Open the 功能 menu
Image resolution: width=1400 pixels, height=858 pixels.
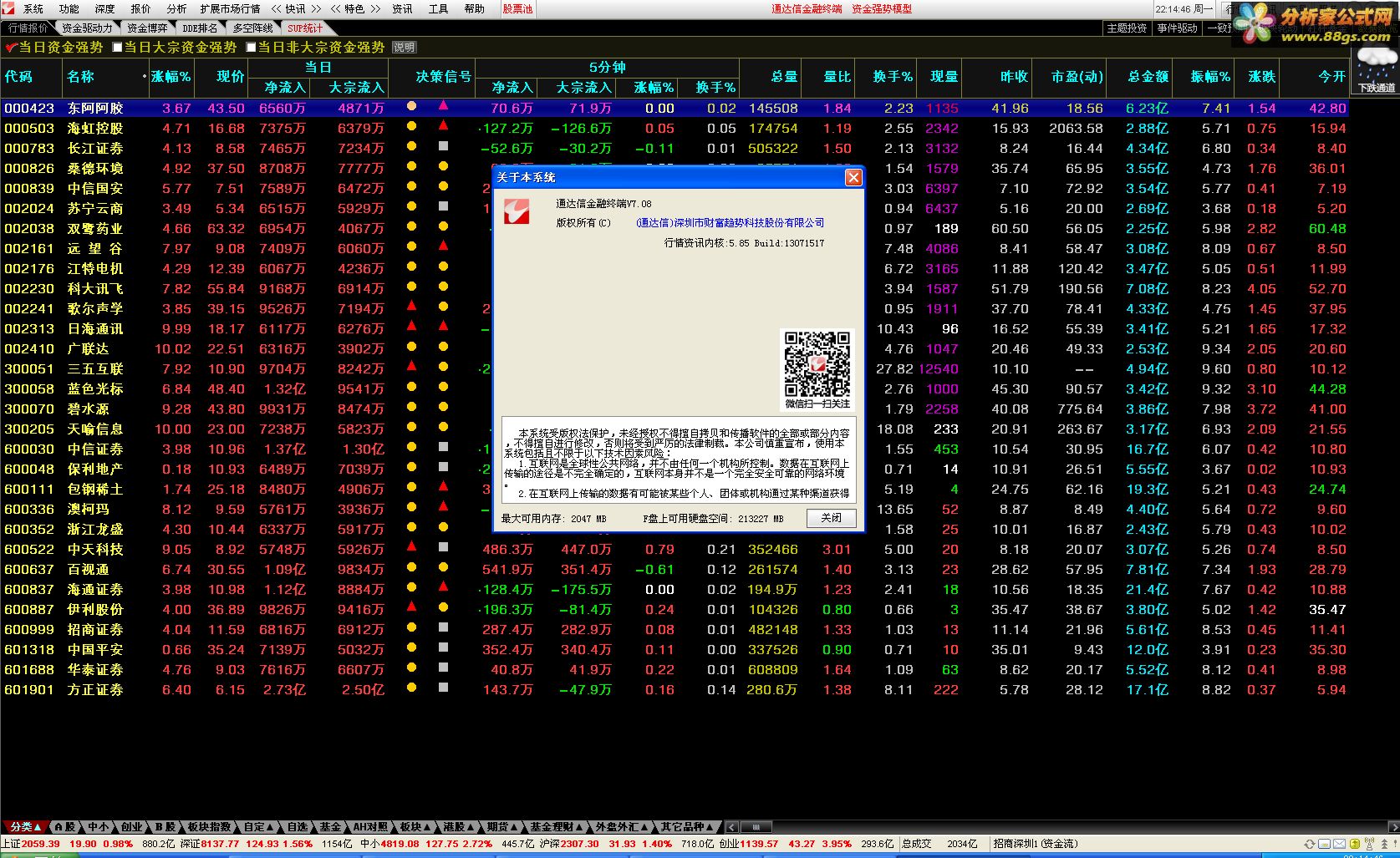[69, 9]
